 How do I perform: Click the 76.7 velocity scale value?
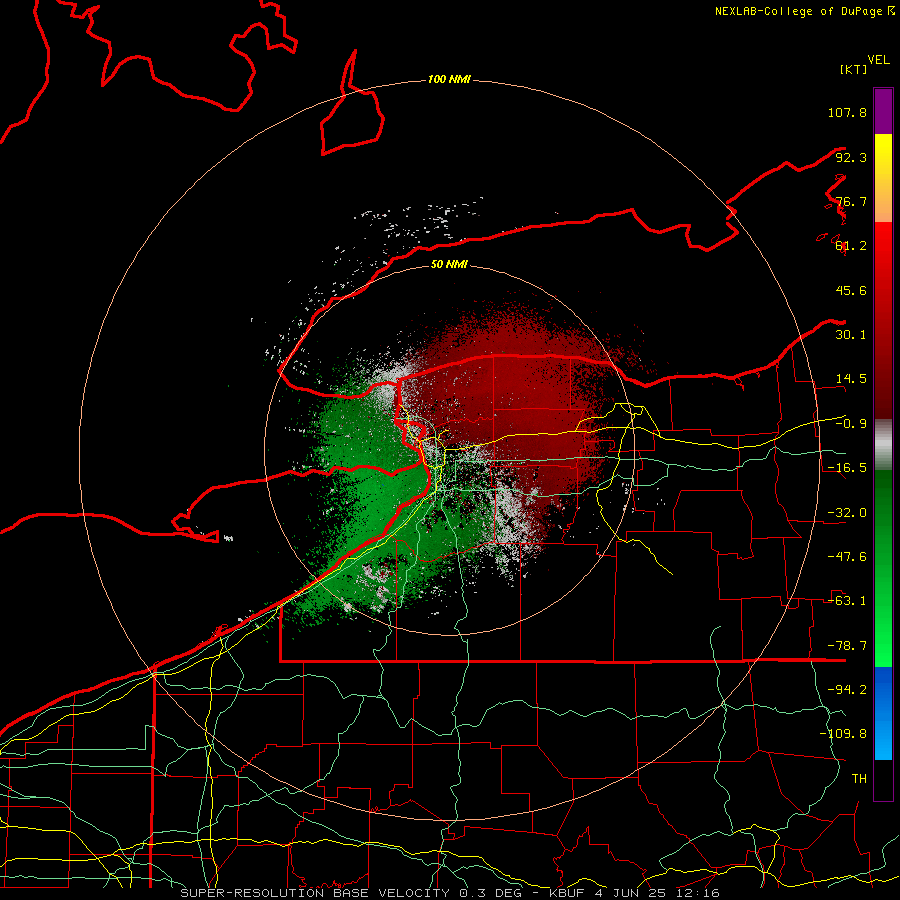pos(851,201)
